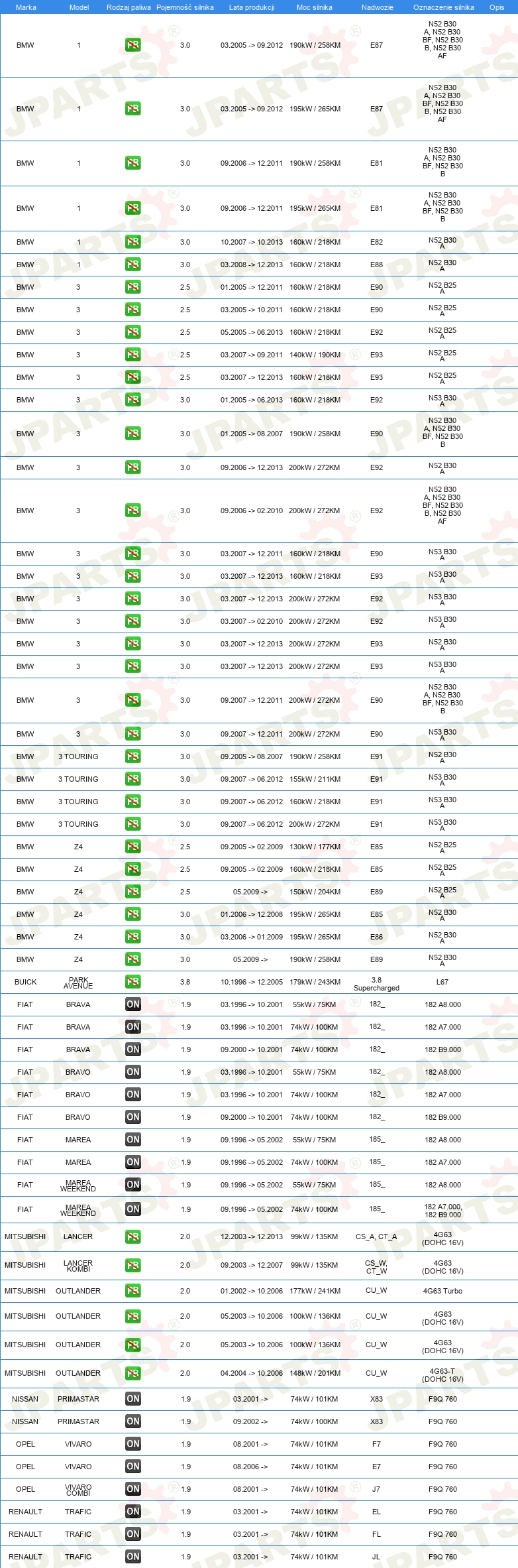The width and height of the screenshot is (518, 1568).
Task: Click the Nadwozie column header
Action: [377, 7]
